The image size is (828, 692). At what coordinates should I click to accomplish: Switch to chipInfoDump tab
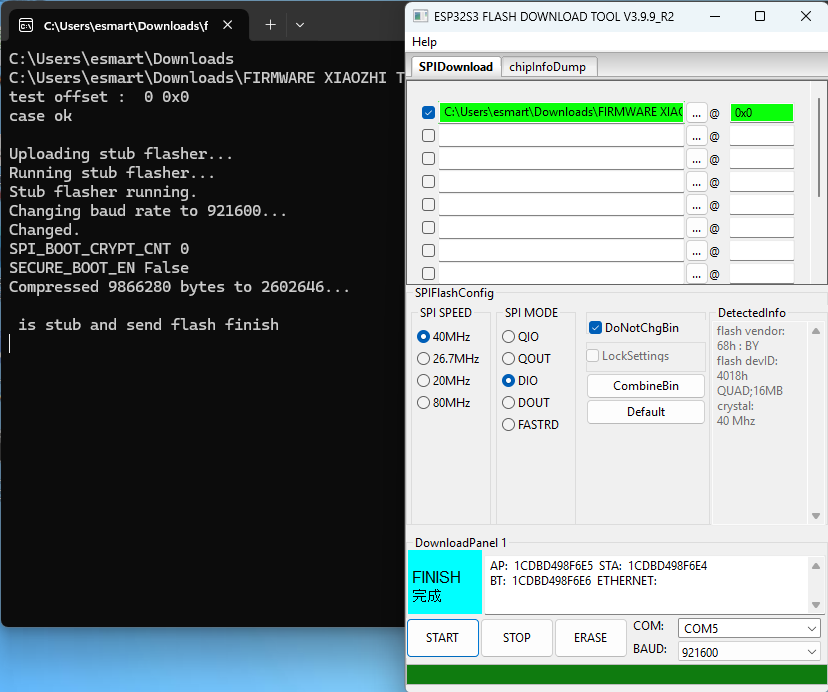click(x=549, y=66)
